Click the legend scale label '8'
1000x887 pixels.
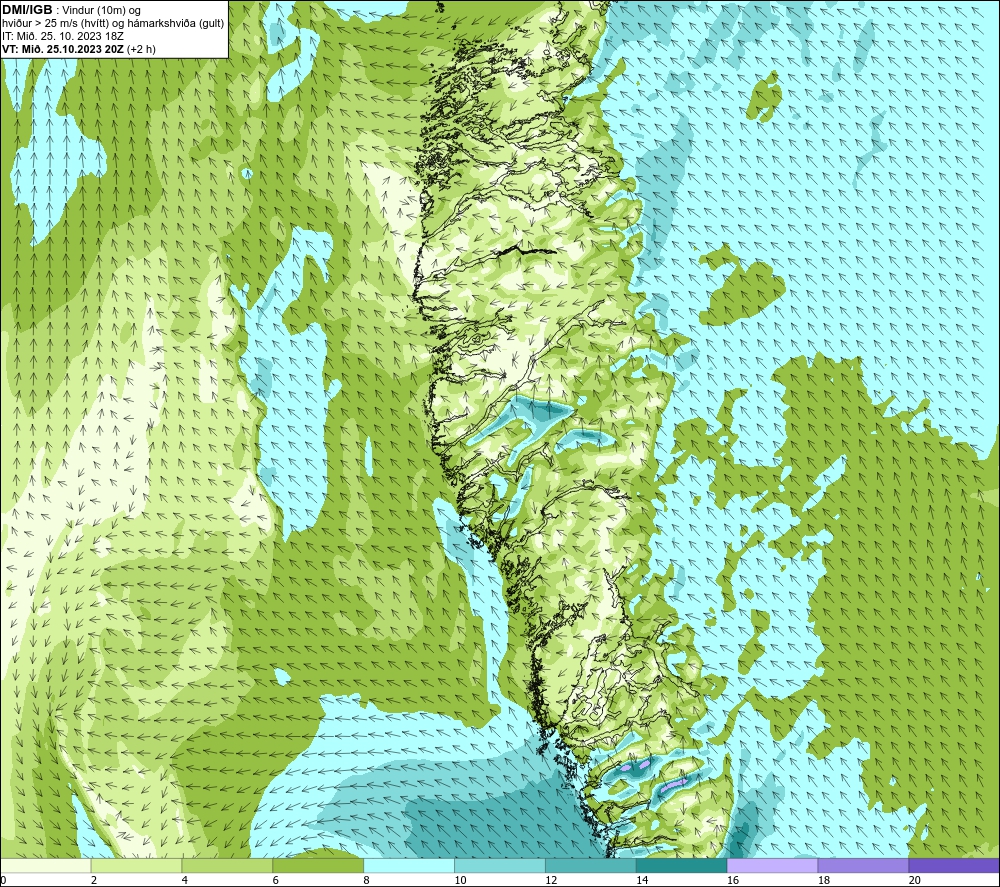(x=367, y=881)
